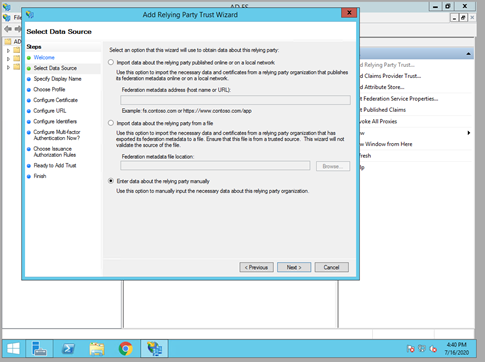Click the Welcome step link
This screenshot has width=485, height=362.
[x=44, y=57]
